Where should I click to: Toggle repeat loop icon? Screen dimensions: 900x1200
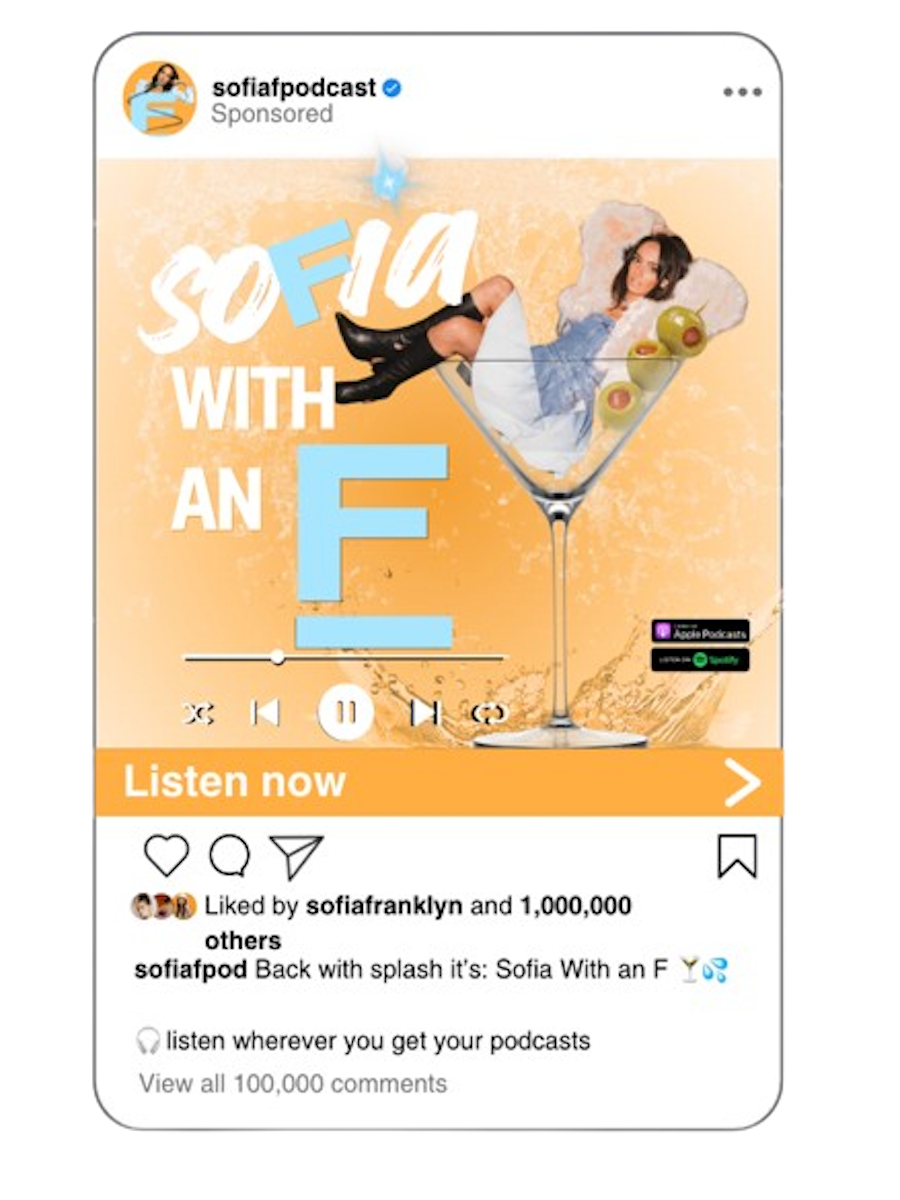pos(489,713)
